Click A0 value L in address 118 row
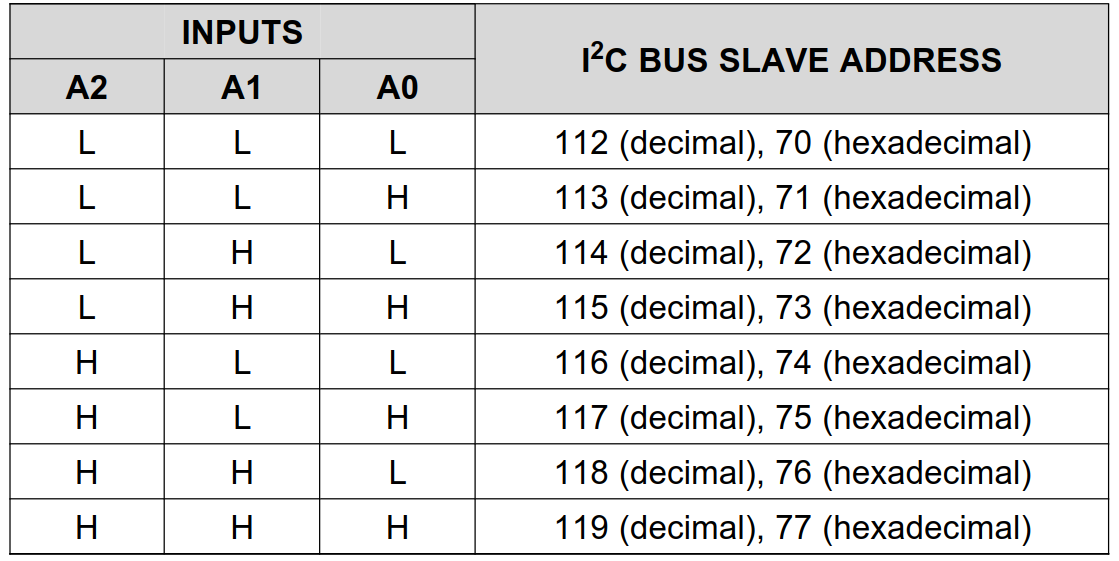 pos(397,472)
